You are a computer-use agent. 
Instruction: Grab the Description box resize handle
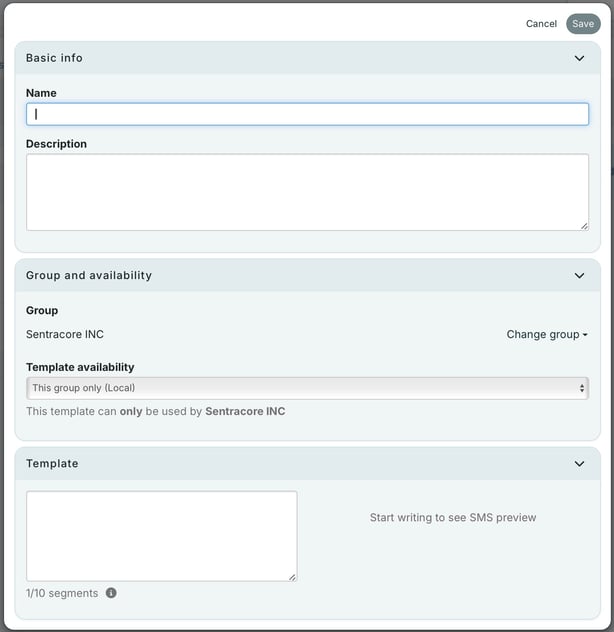(584, 226)
